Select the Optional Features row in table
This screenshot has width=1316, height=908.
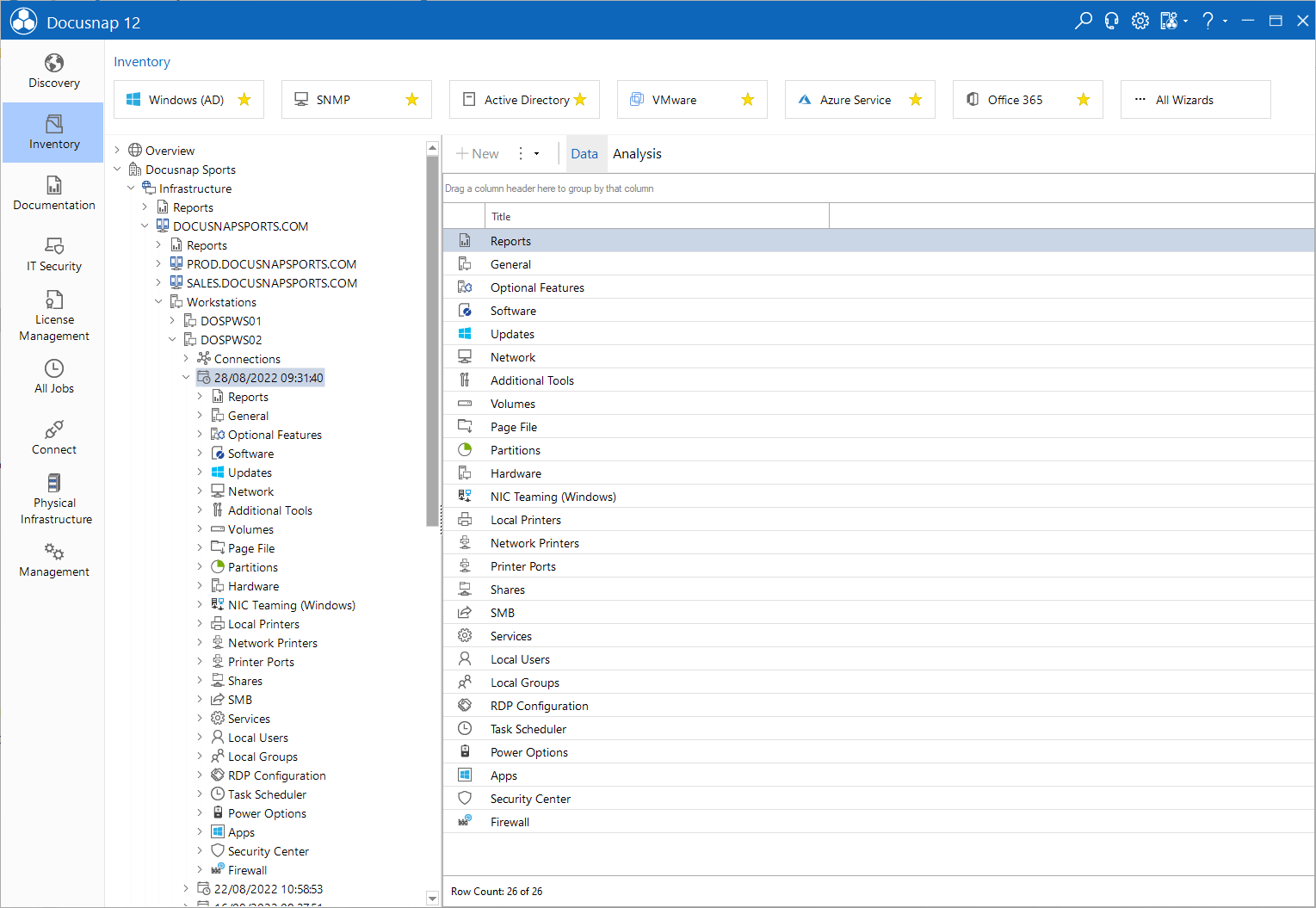point(879,287)
